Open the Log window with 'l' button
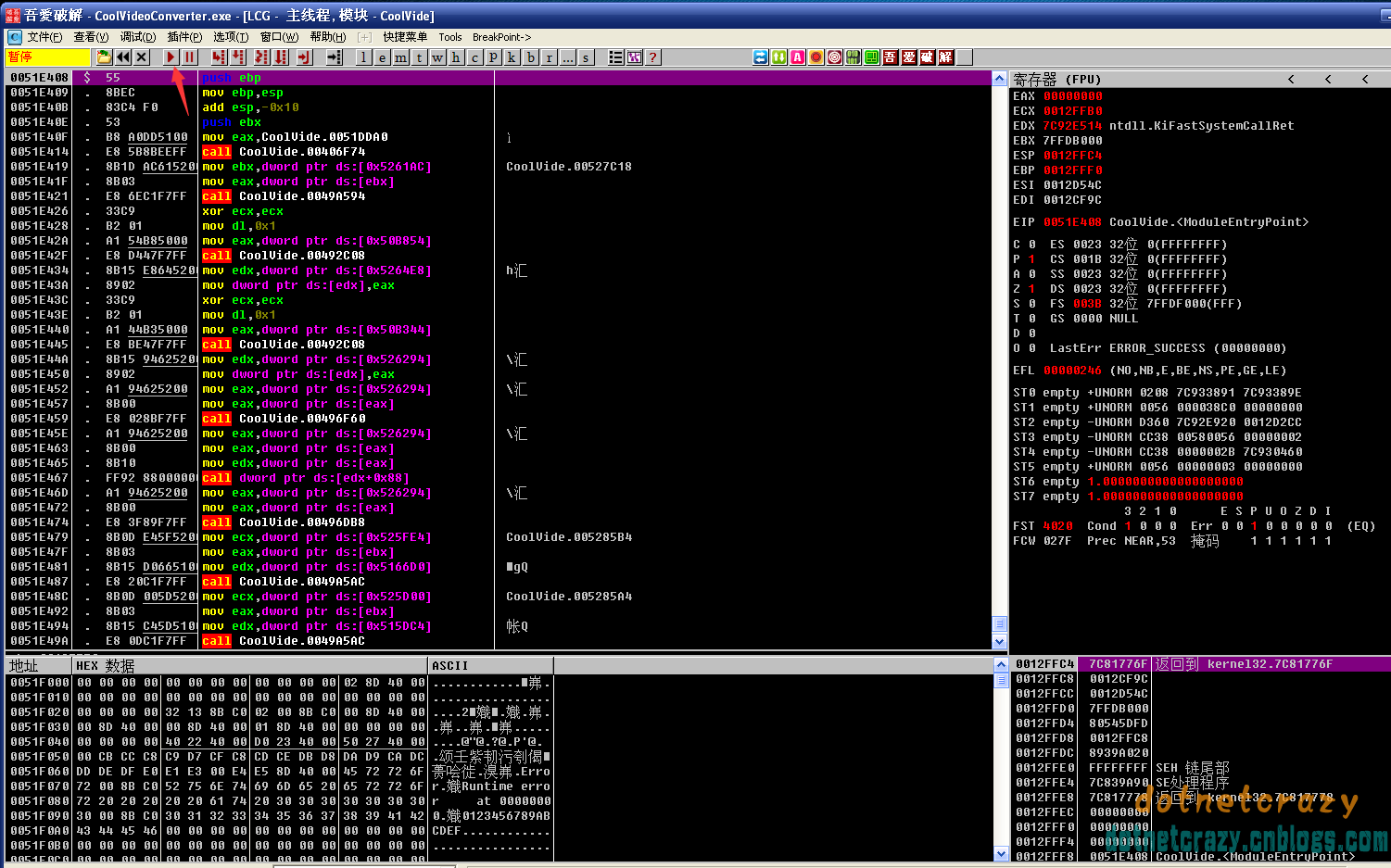 click(363, 57)
